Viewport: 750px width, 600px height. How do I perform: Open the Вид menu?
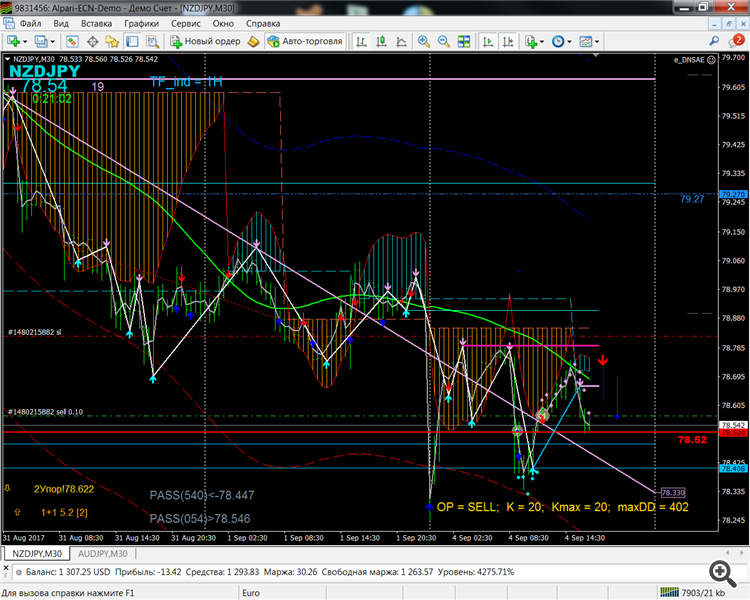click(61, 23)
